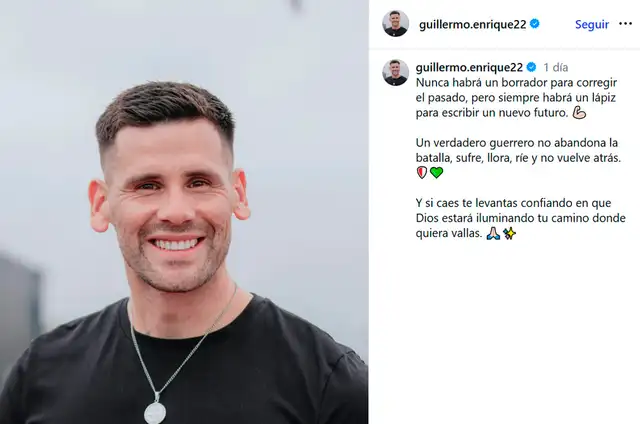
Task: Click the Seguir follow button
Action: [x=592, y=24]
